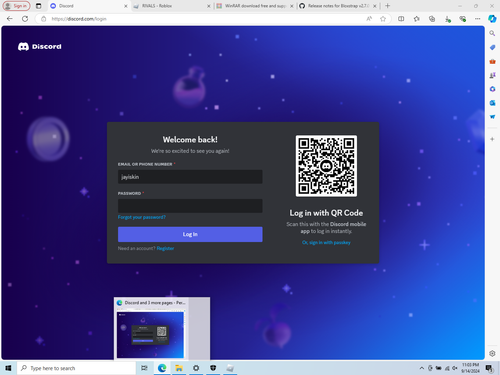Choose sign in with passkey
This screenshot has height=375, width=500.
tap(326, 243)
